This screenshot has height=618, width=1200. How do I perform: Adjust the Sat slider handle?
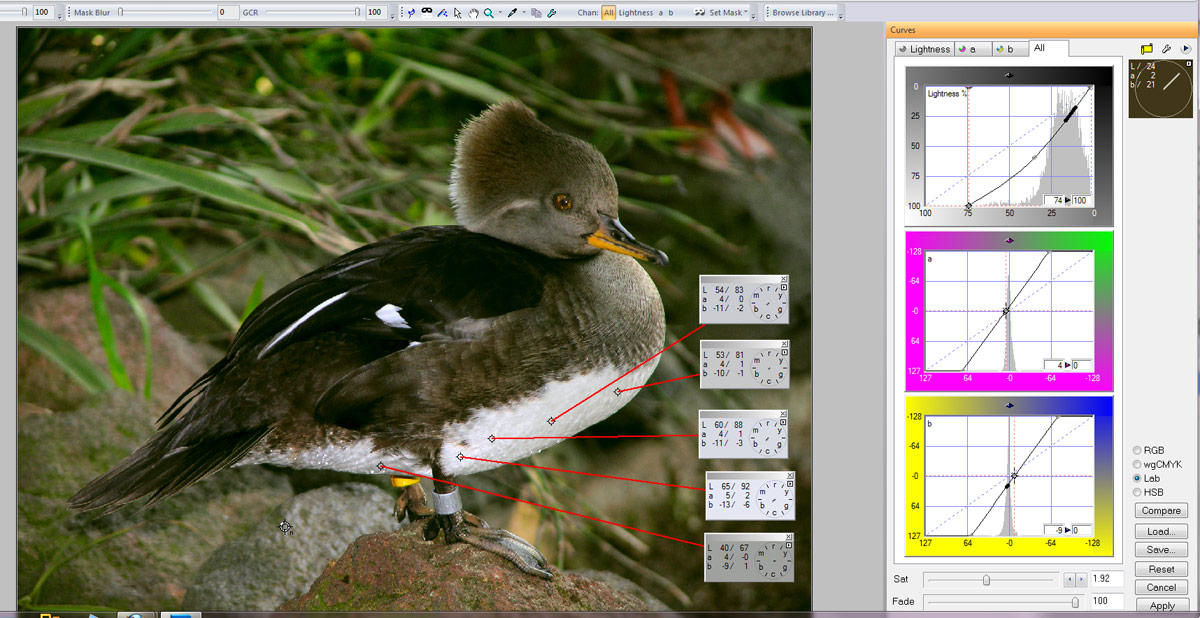987,579
